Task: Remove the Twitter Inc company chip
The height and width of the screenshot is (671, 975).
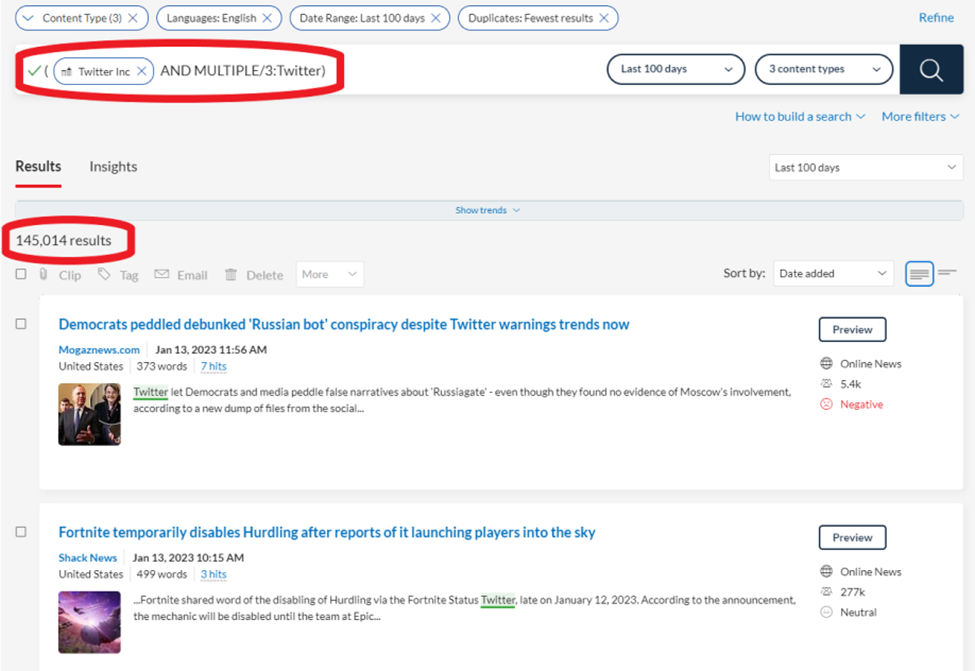Action: [142, 71]
